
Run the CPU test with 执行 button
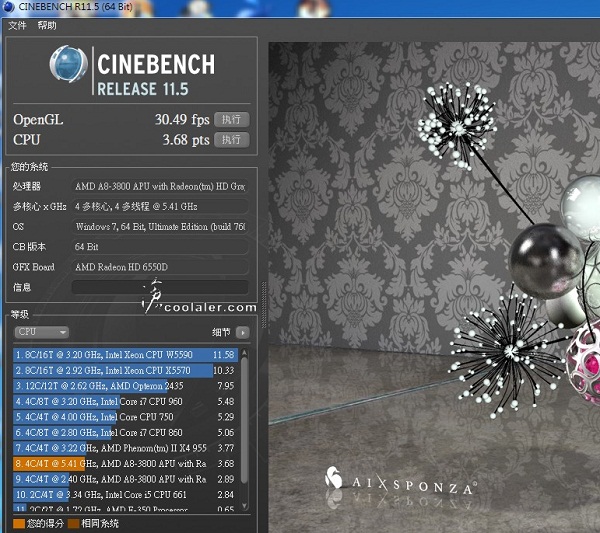pyautogui.click(x=232, y=140)
